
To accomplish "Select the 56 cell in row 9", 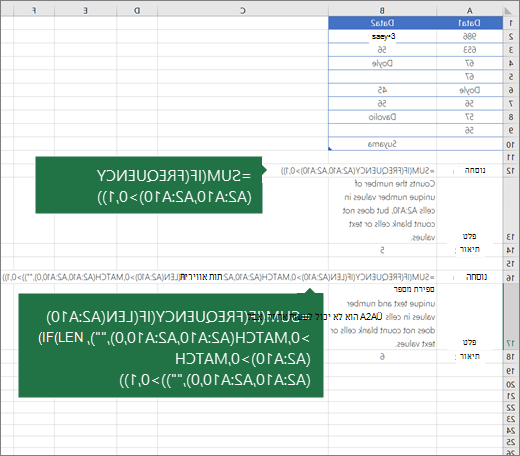I will (469, 130).
